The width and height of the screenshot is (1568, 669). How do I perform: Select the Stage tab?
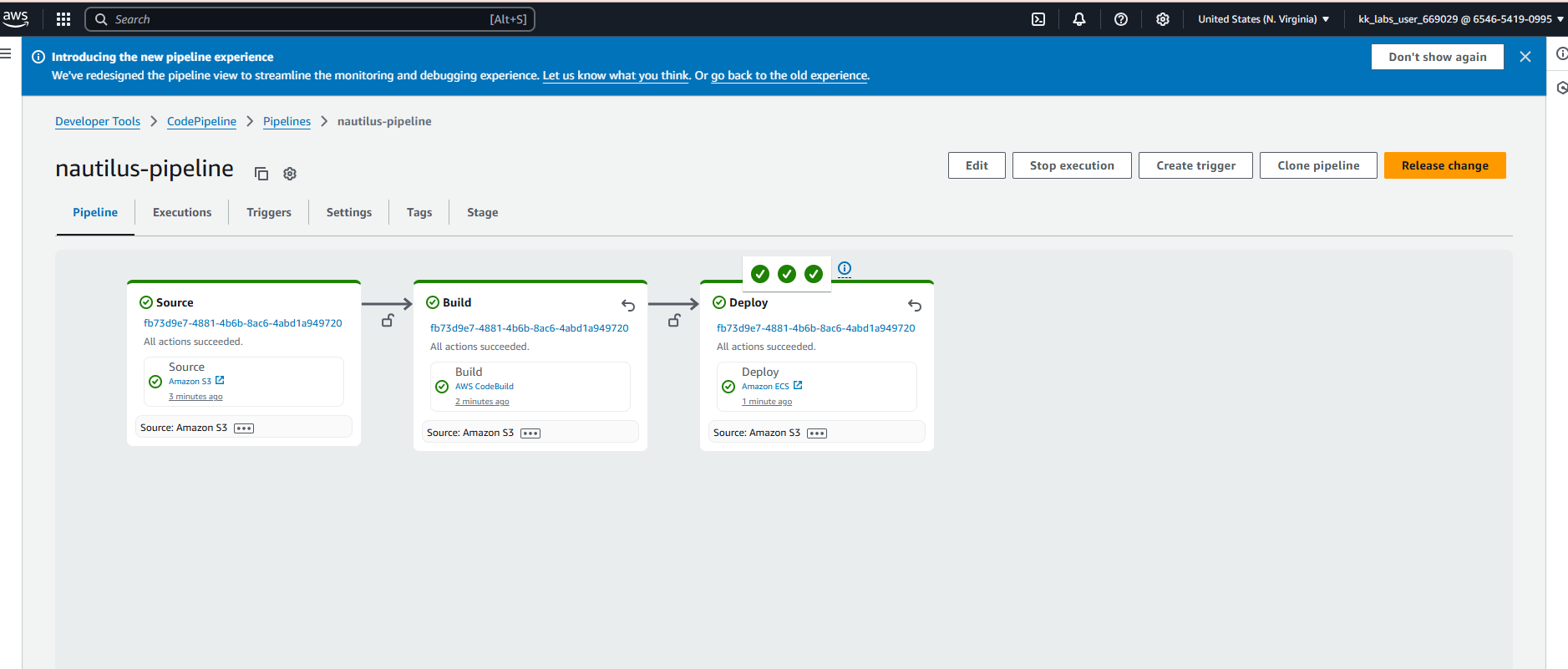[x=483, y=212]
